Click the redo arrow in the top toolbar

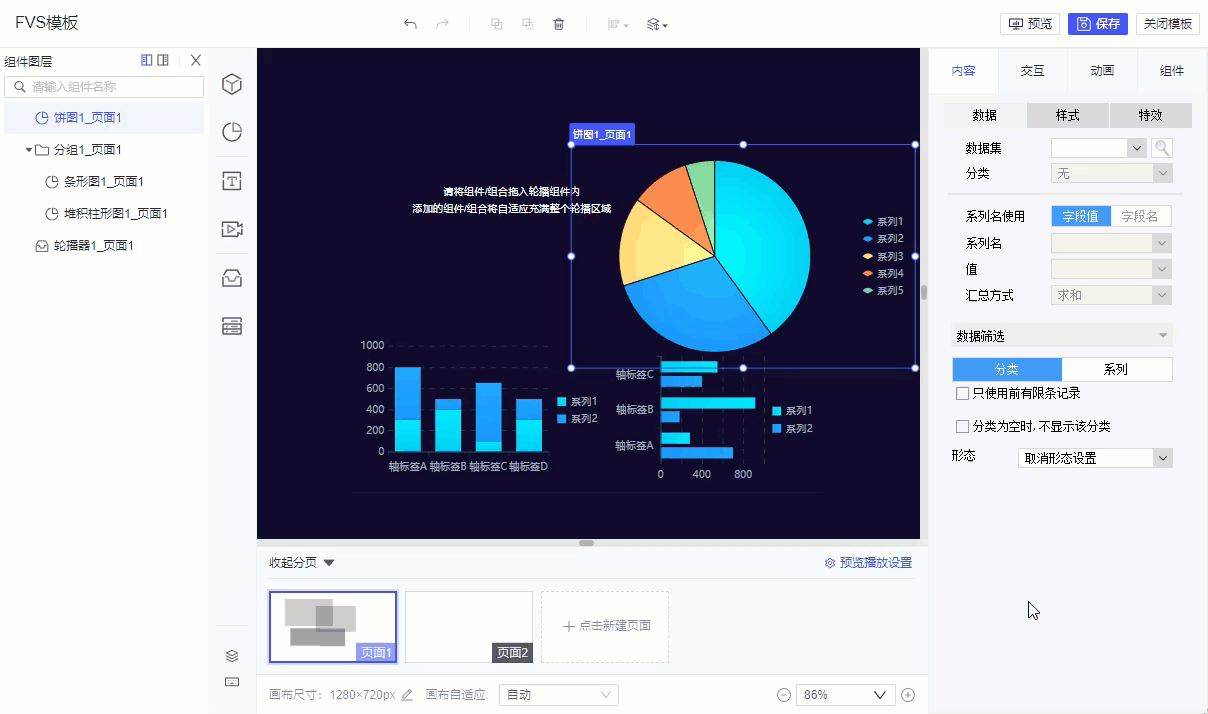pos(442,24)
